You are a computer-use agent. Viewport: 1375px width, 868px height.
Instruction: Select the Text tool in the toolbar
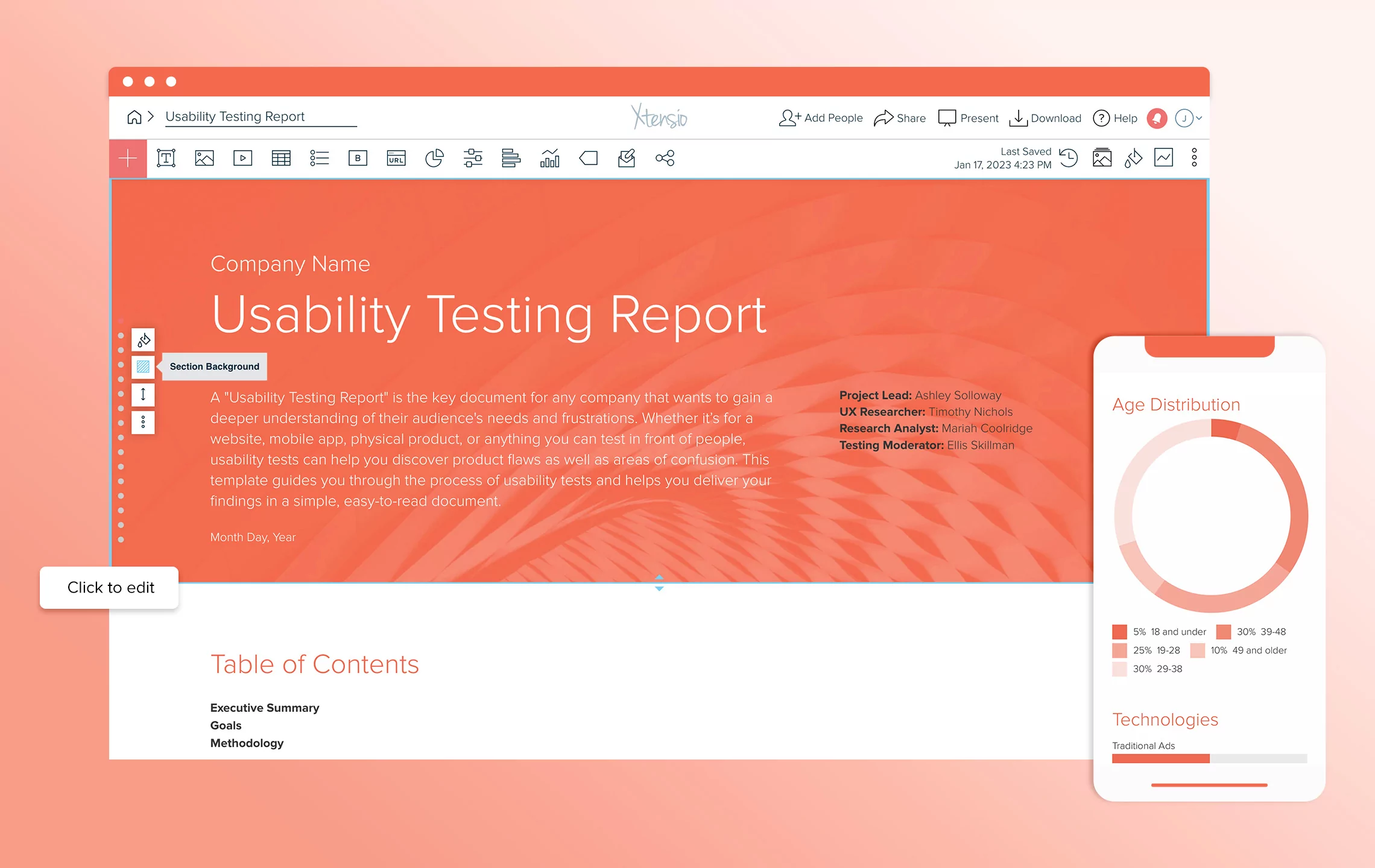click(x=166, y=158)
